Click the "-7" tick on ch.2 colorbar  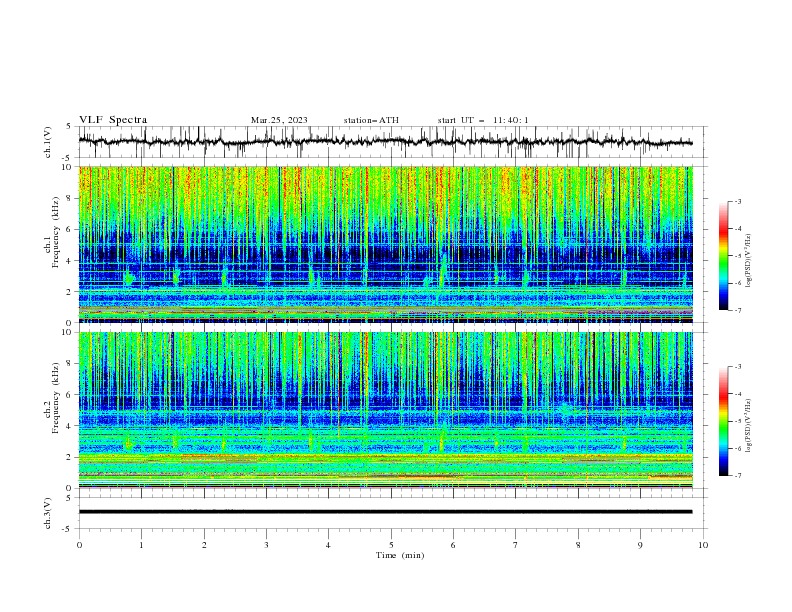738,475
